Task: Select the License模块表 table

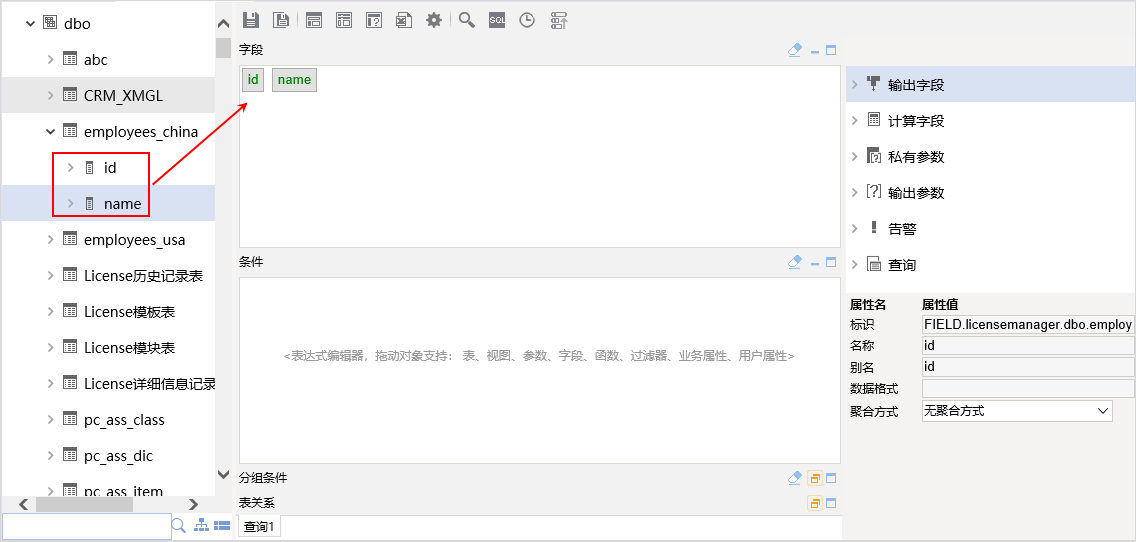Action: click(x=130, y=348)
